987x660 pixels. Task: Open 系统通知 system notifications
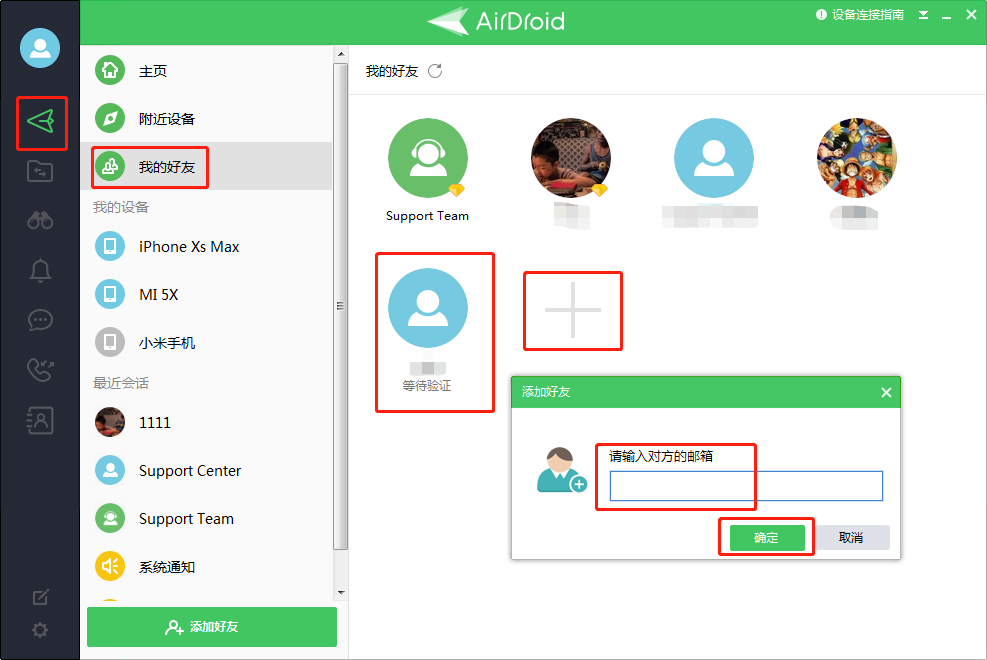tap(206, 566)
